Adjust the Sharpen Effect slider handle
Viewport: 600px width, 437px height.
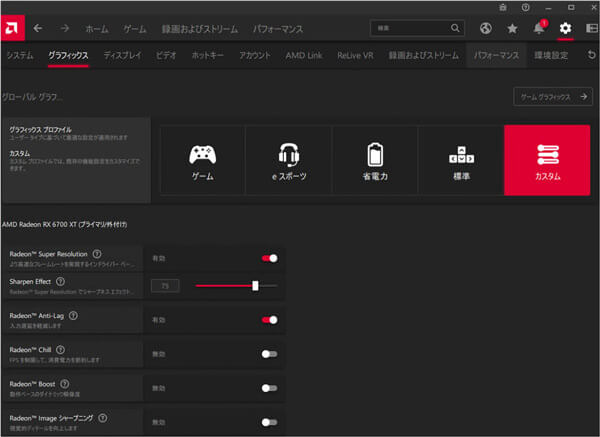(x=255, y=285)
